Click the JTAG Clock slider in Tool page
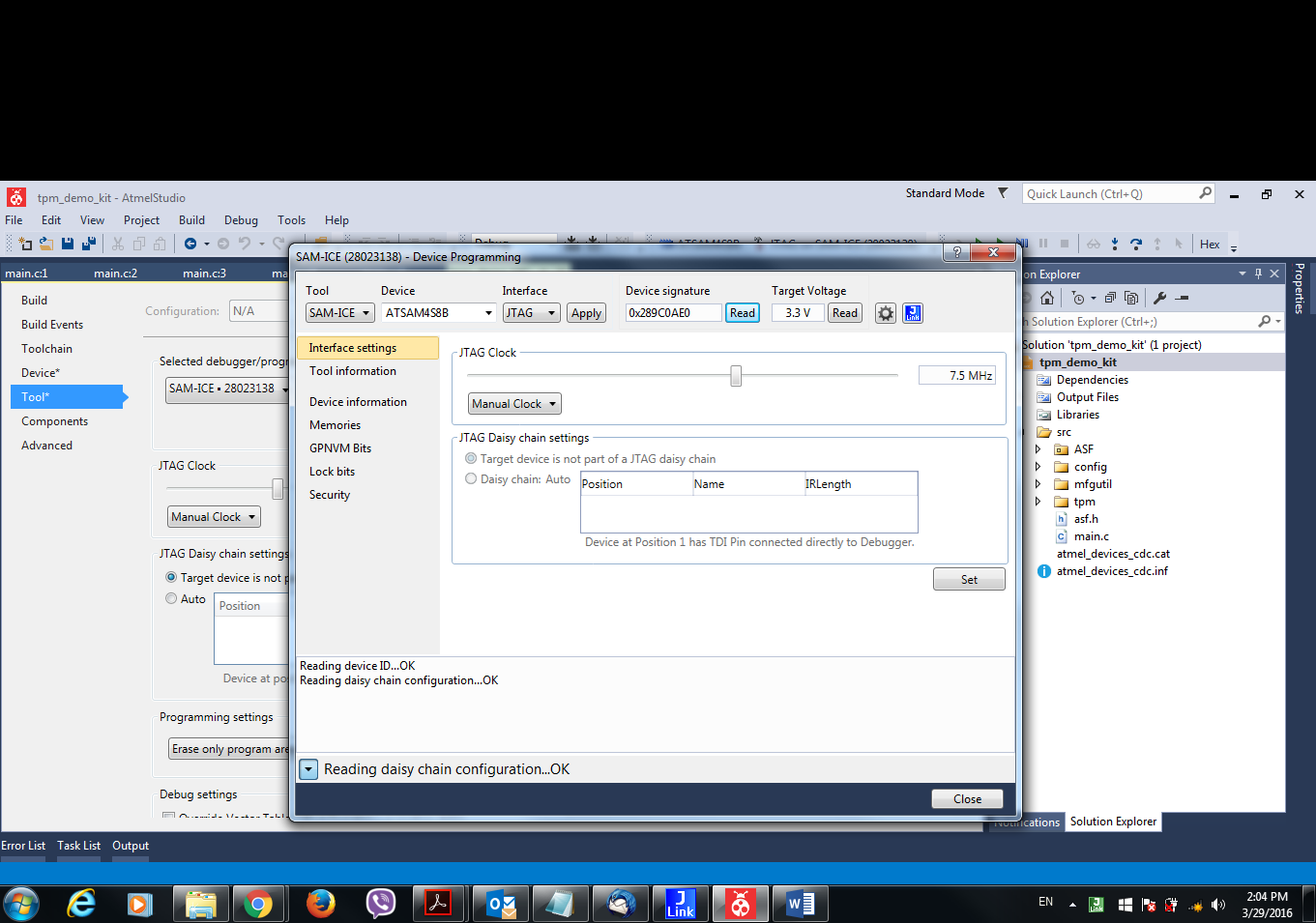 pos(278,489)
